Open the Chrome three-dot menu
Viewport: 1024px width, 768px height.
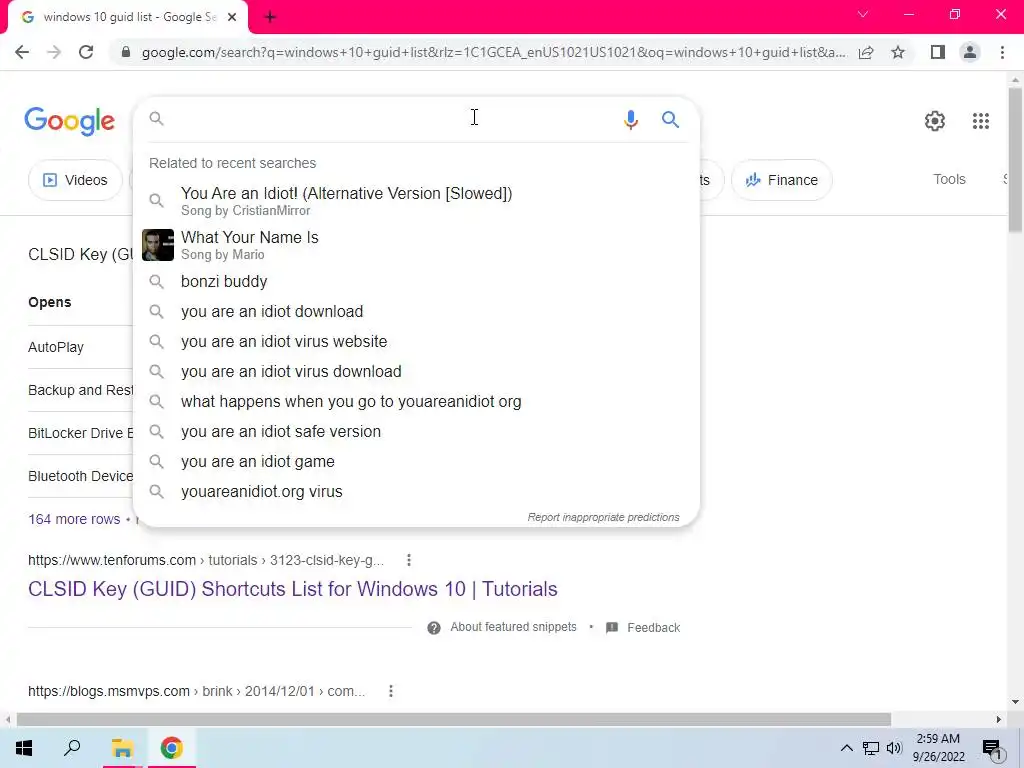click(1002, 52)
